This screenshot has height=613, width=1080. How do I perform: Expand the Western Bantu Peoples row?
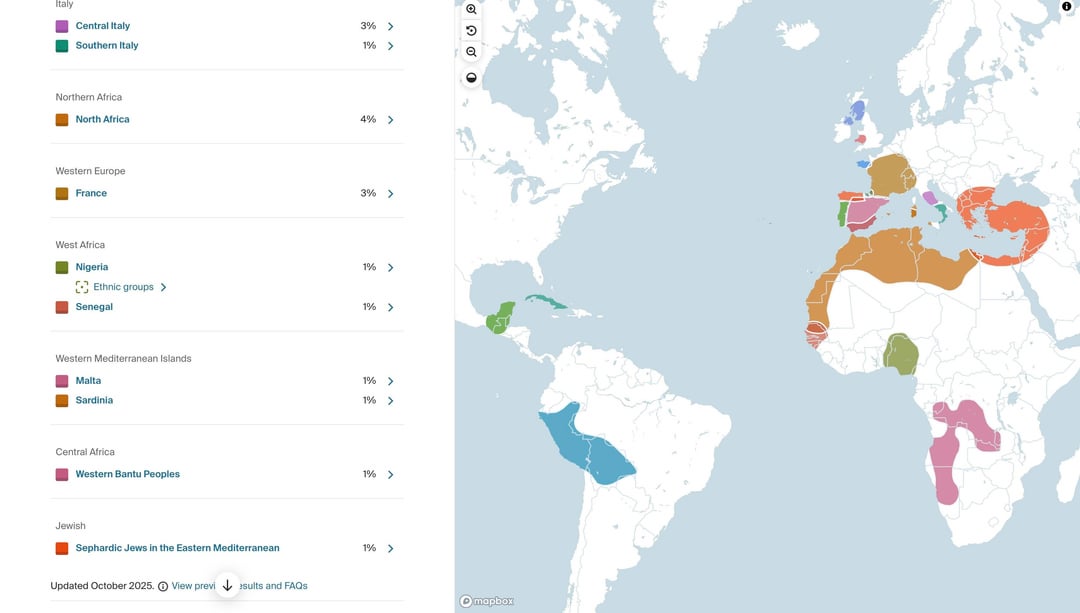coord(390,475)
